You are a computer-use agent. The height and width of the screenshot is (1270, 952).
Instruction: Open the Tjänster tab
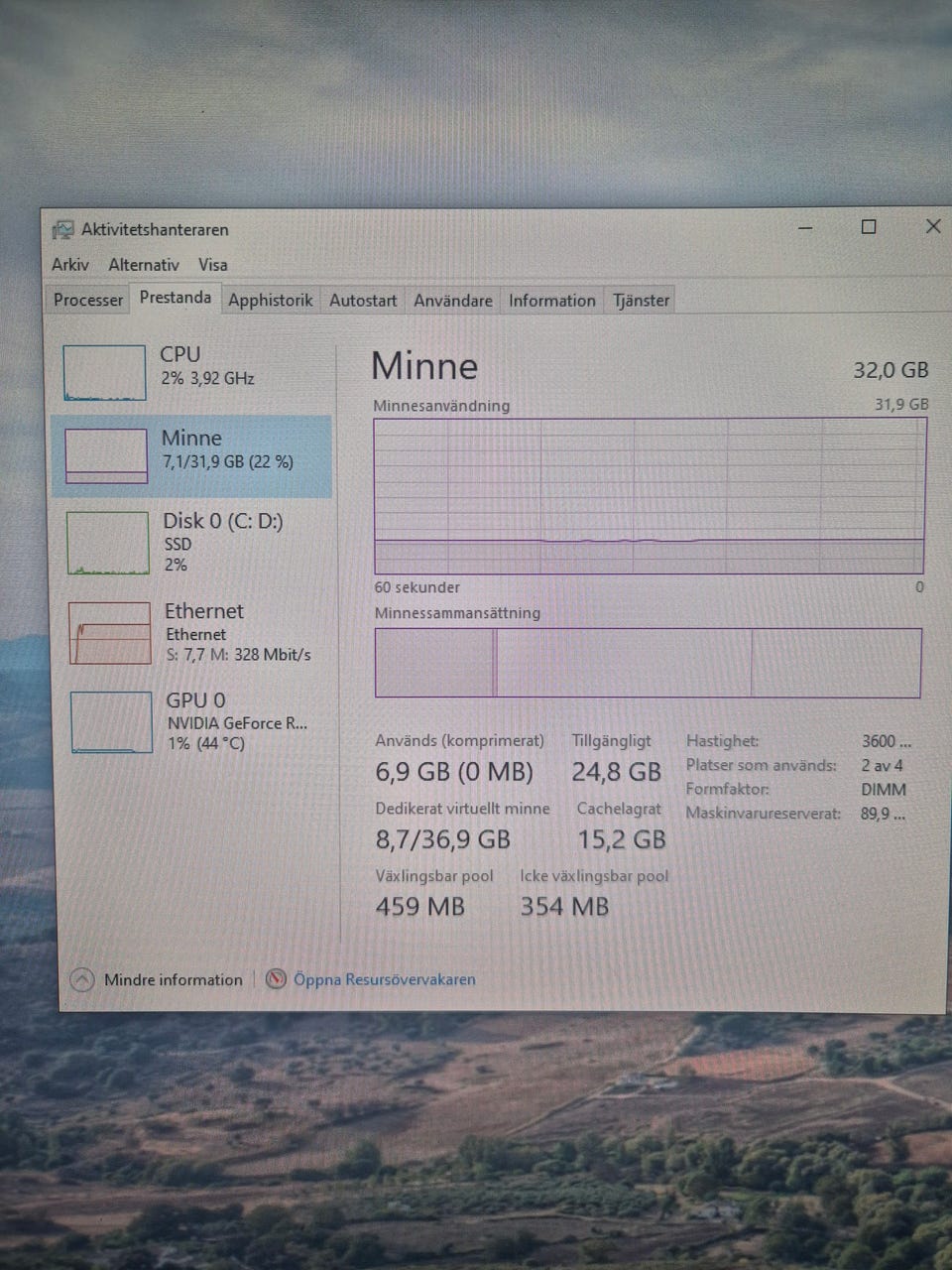[641, 300]
